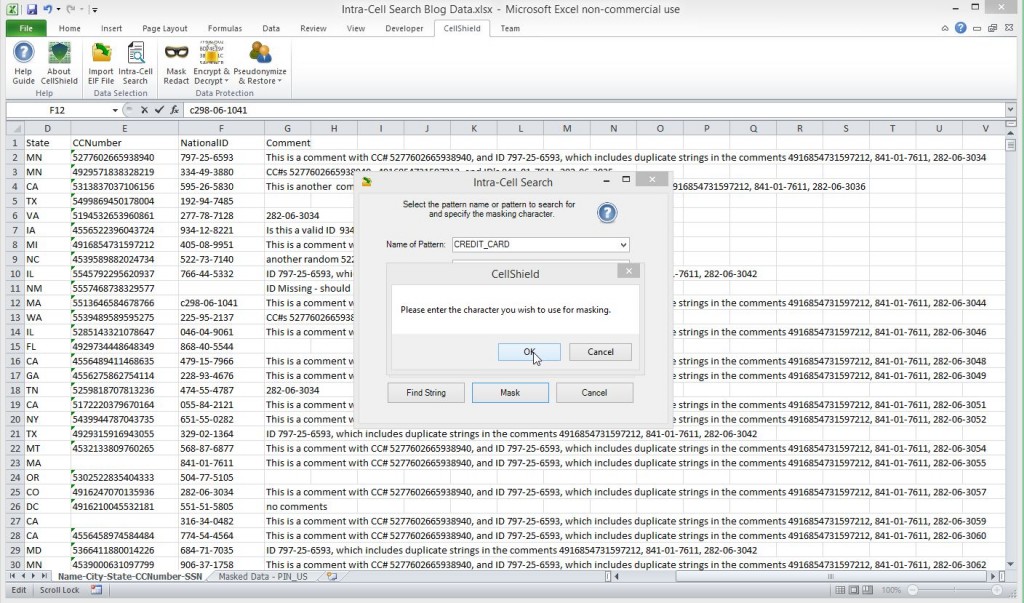Click the Undo icon
This screenshot has height=603, width=1024.
tap(48, 9)
